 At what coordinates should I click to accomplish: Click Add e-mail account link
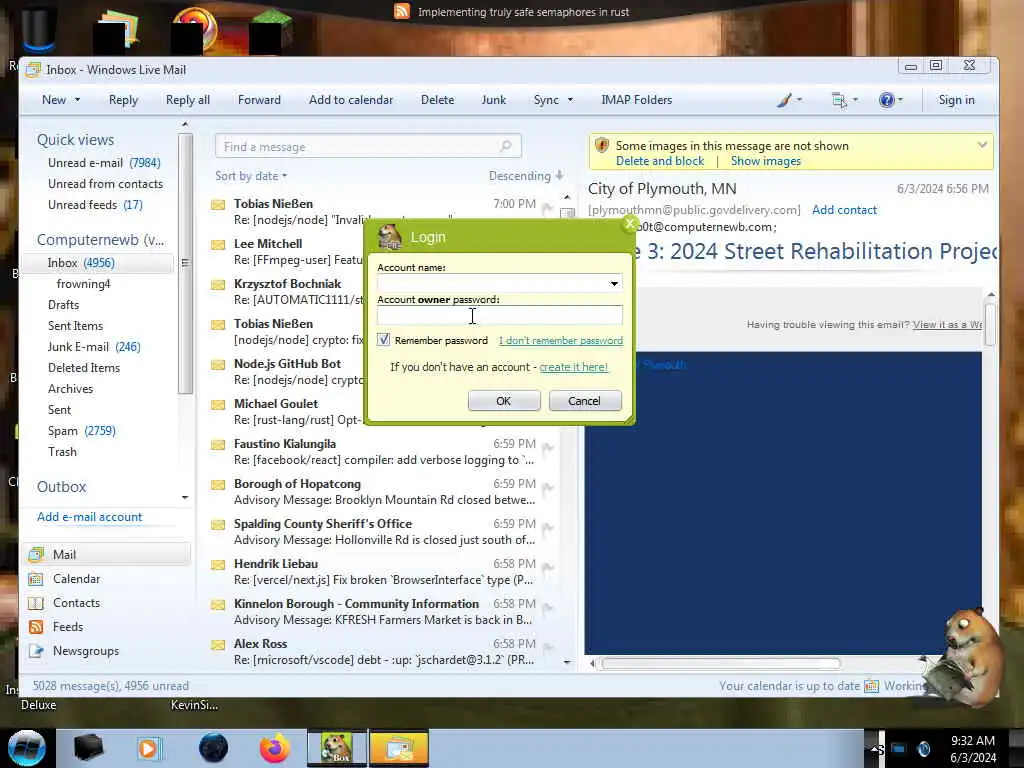pos(89,517)
